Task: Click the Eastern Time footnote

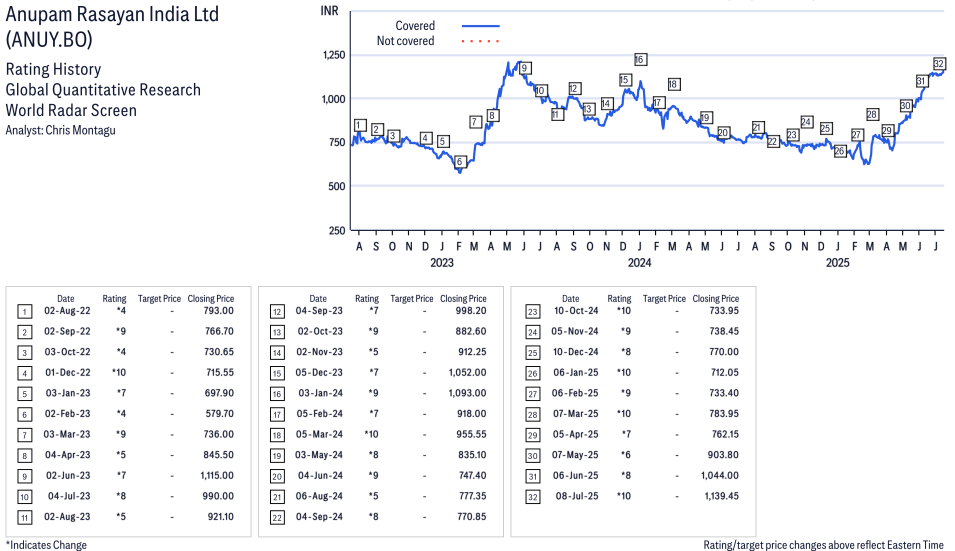Action: coord(823,545)
